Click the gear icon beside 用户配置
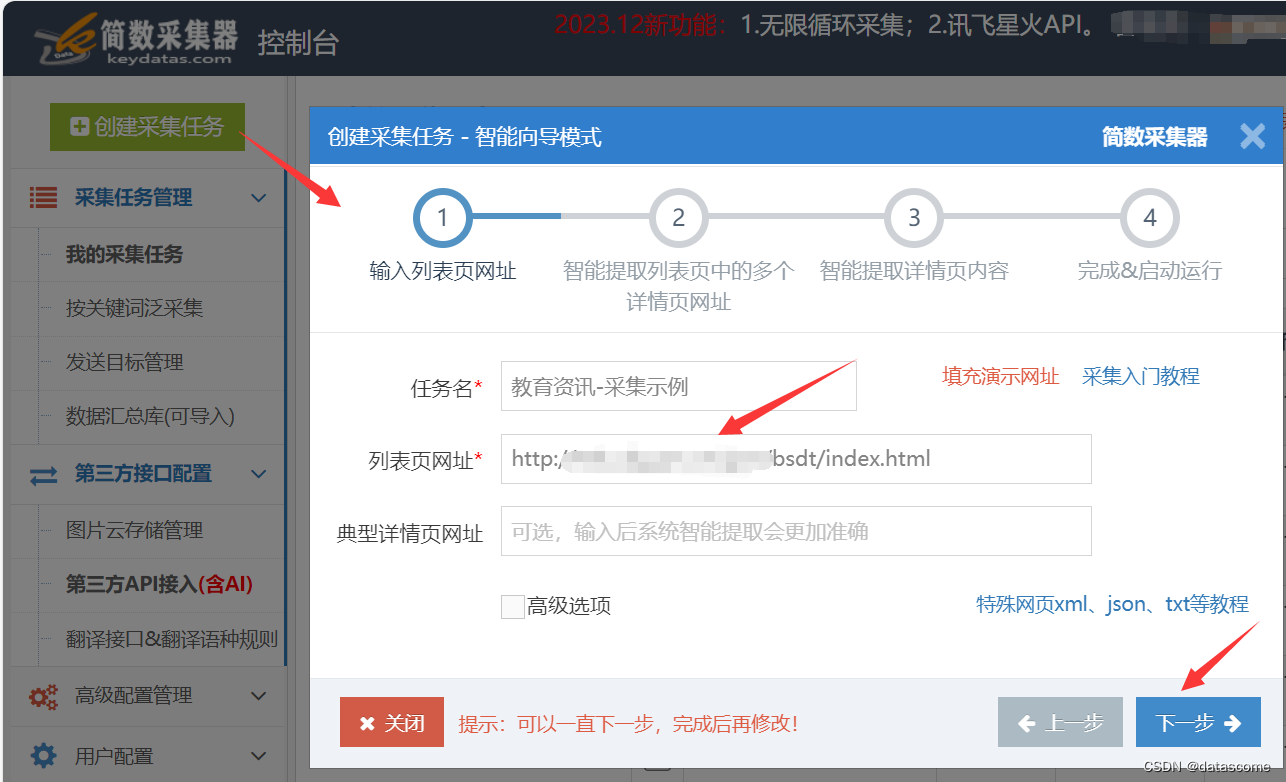The image size is (1286, 782). pos(42,755)
